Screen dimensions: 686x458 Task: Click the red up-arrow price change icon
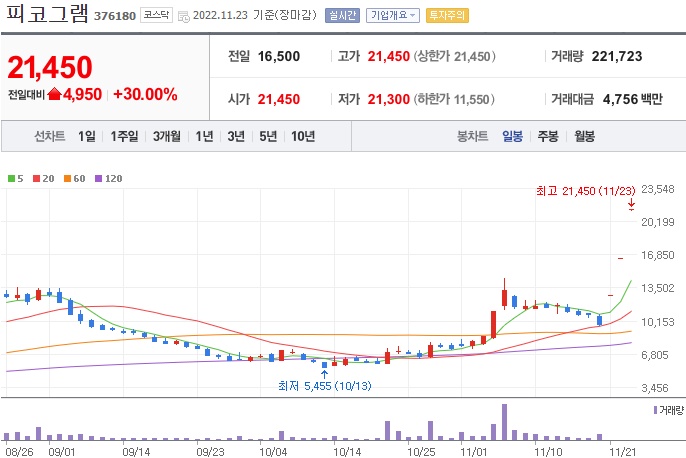68,95
